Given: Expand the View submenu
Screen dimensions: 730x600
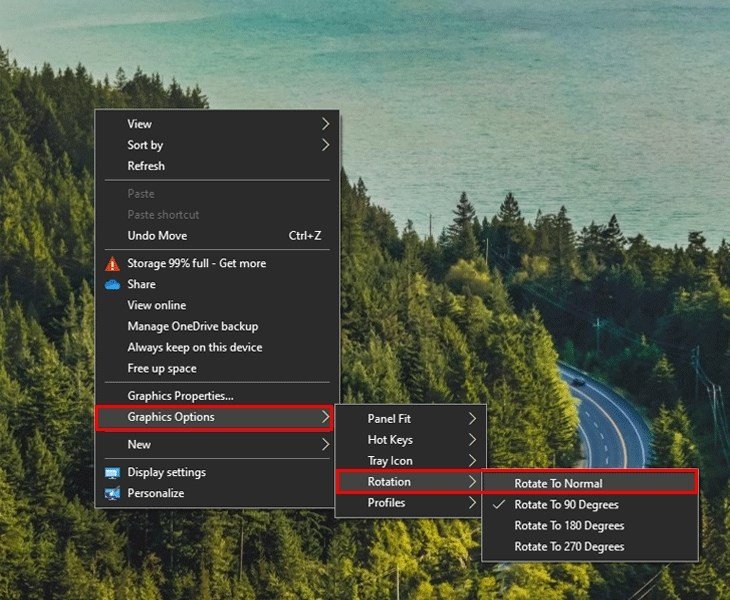Looking at the screenshot, I should pos(139,124).
